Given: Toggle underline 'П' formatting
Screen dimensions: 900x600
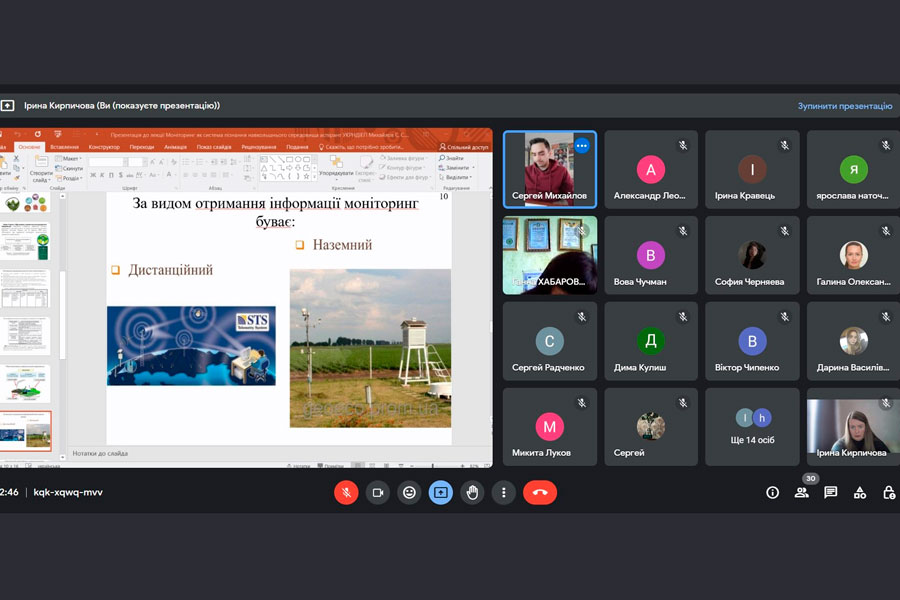Looking at the screenshot, I should click(x=111, y=175).
